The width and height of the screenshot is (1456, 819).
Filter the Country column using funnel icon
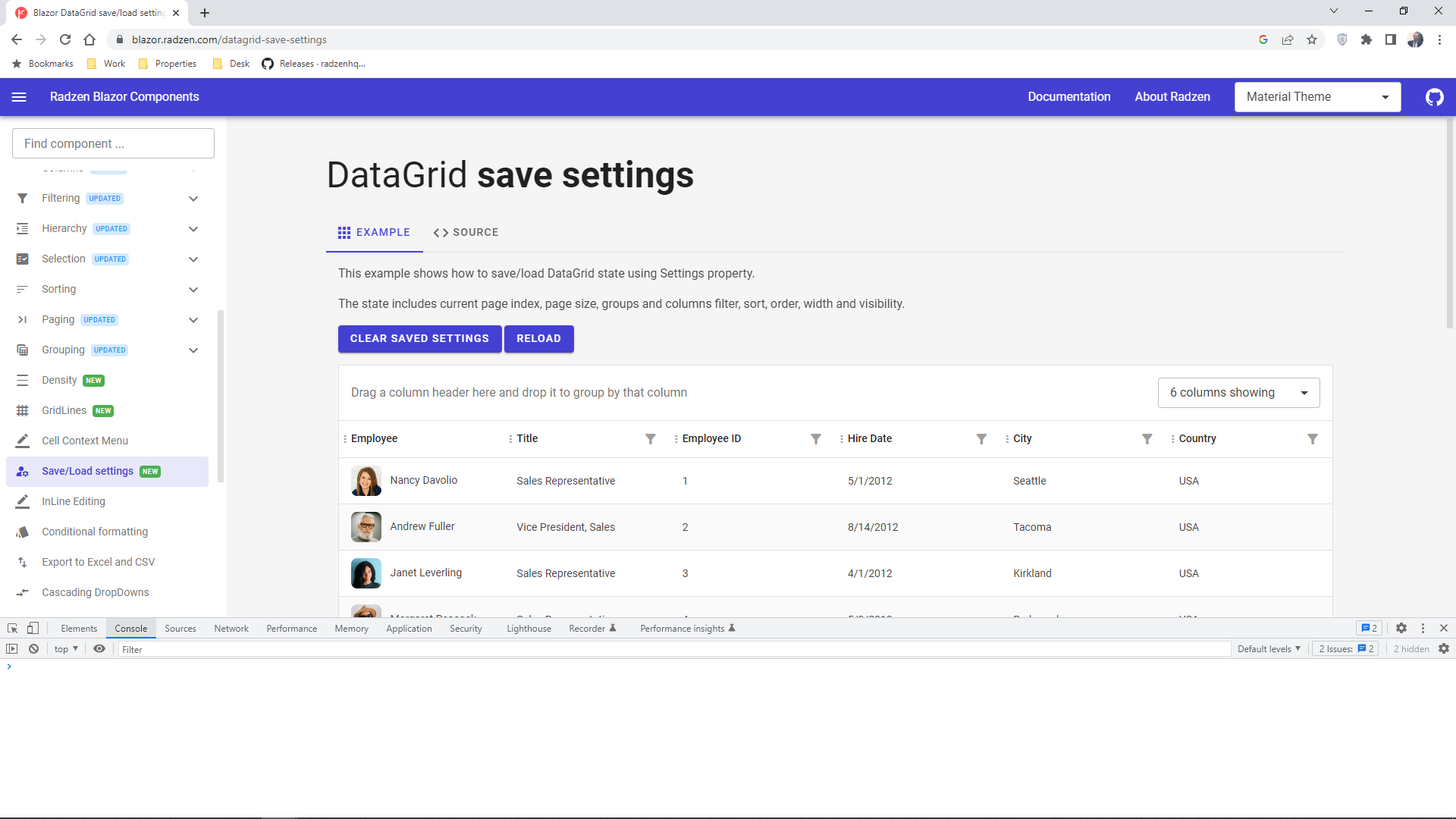coord(1313,438)
